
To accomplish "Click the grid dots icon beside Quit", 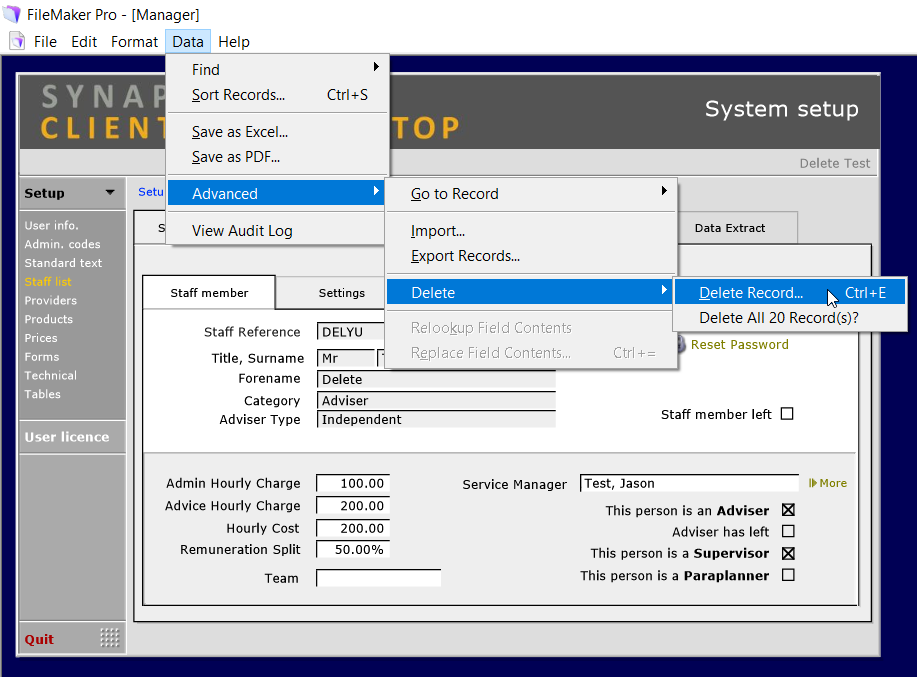I will (109, 637).
